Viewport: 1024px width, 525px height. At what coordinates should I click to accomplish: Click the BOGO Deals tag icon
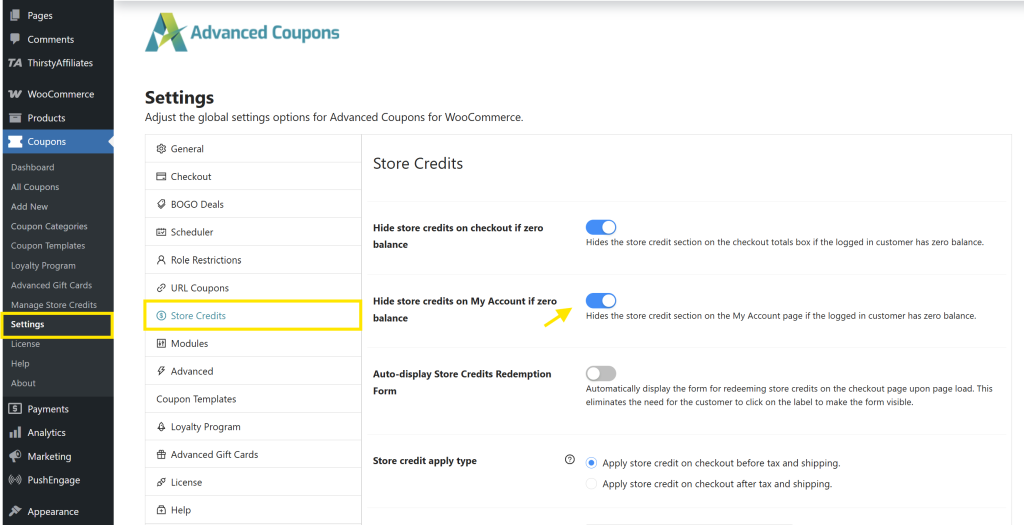(161, 205)
